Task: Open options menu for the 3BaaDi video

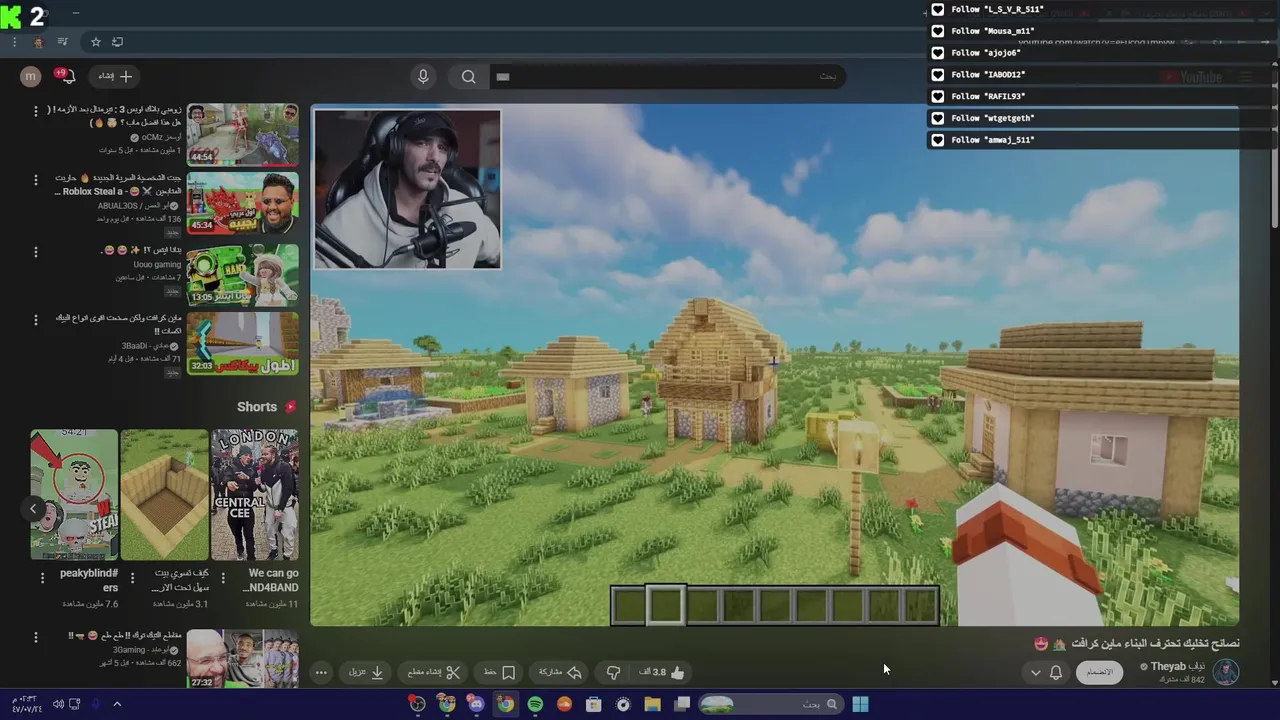Action: [x=36, y=320]
